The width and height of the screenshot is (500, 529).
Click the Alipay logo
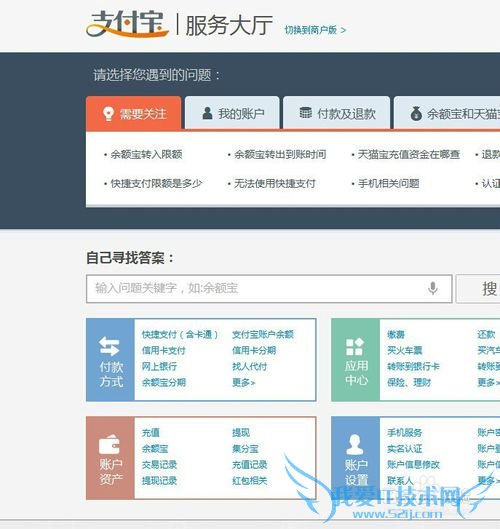[x=128, y=24]
